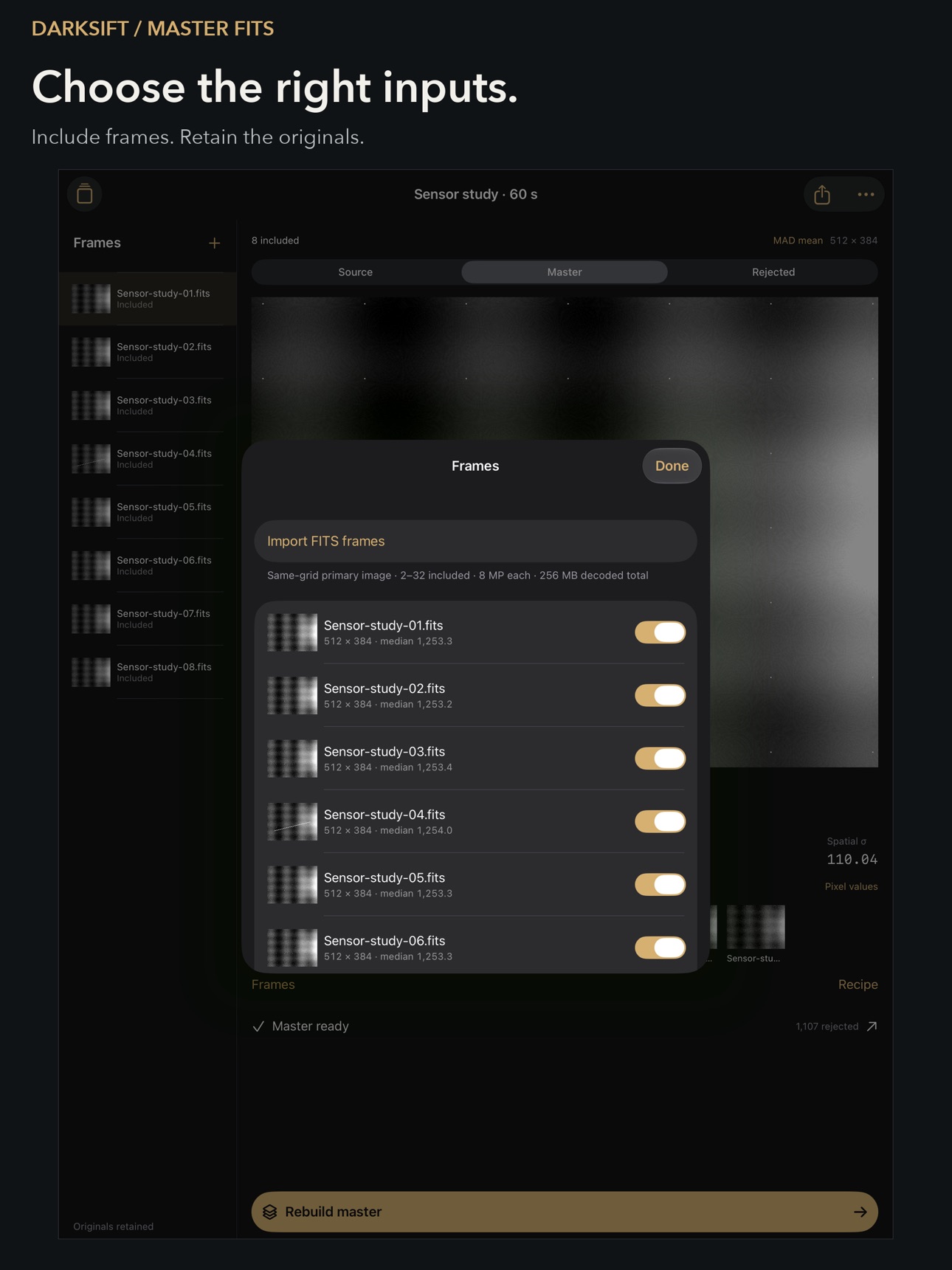
Task: Select Sensor-study-01.fits in the sidebar
Action: pyautogui.click(x=148, y=299)
